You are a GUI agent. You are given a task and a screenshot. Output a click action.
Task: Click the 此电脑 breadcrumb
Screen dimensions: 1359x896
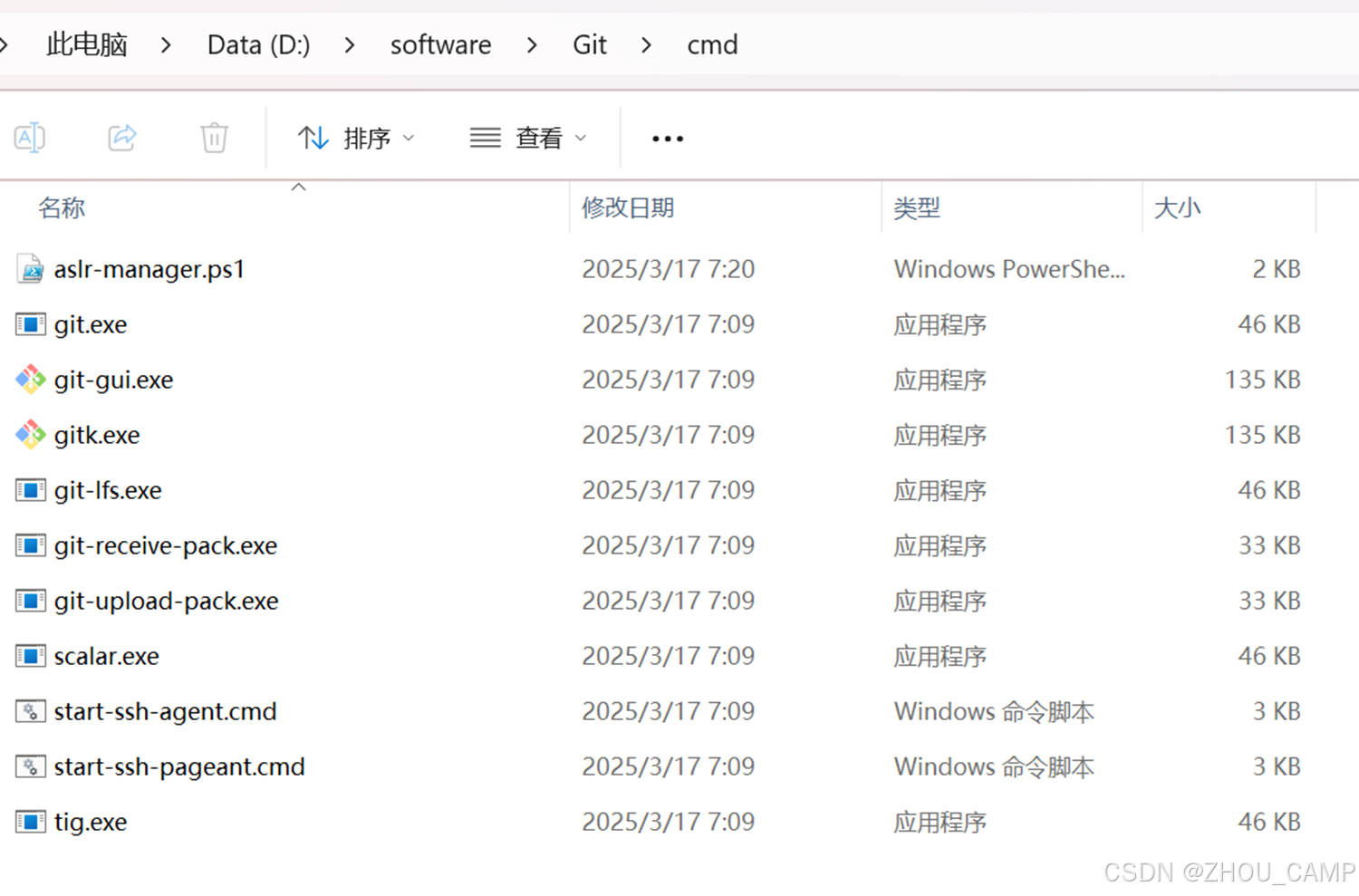[87, 44]
